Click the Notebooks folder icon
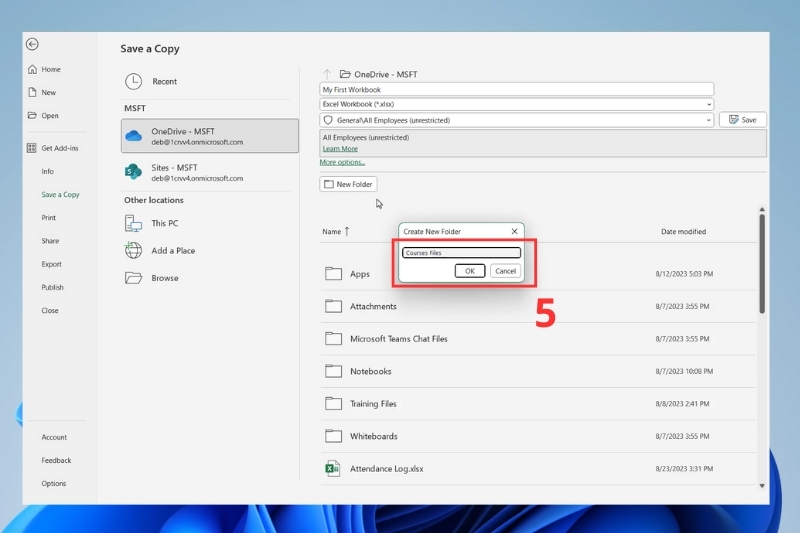800x533 pixels. (x=333, y=371)
